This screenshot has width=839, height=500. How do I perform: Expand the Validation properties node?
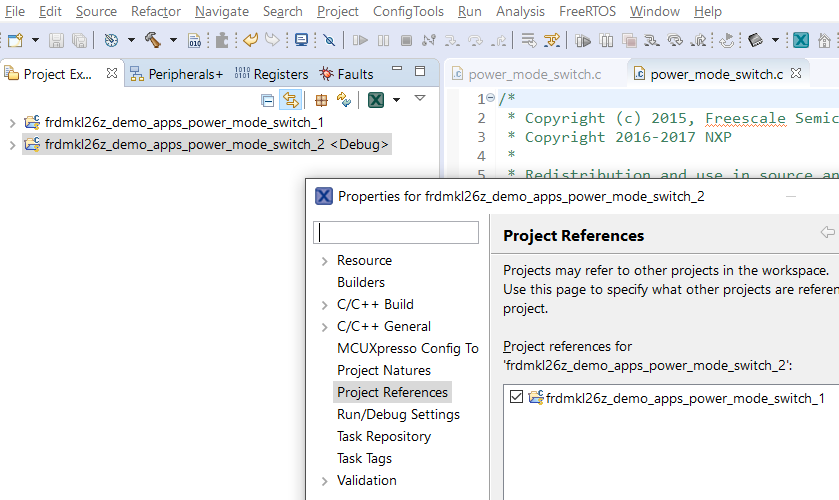coord(324,481)
